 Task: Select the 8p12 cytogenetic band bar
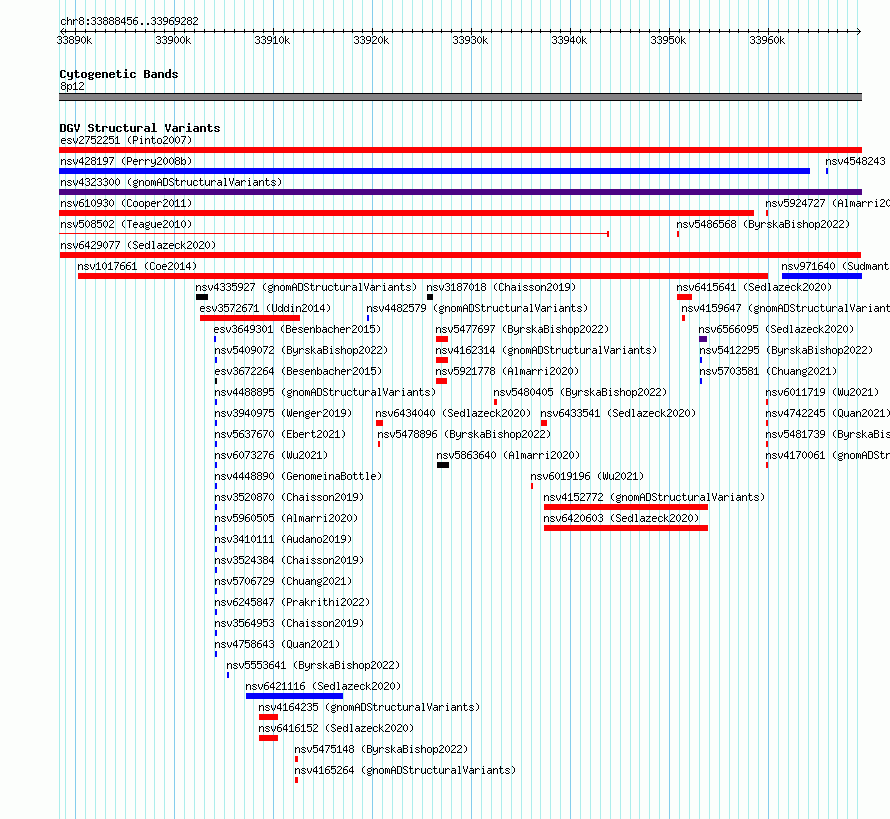460,97
